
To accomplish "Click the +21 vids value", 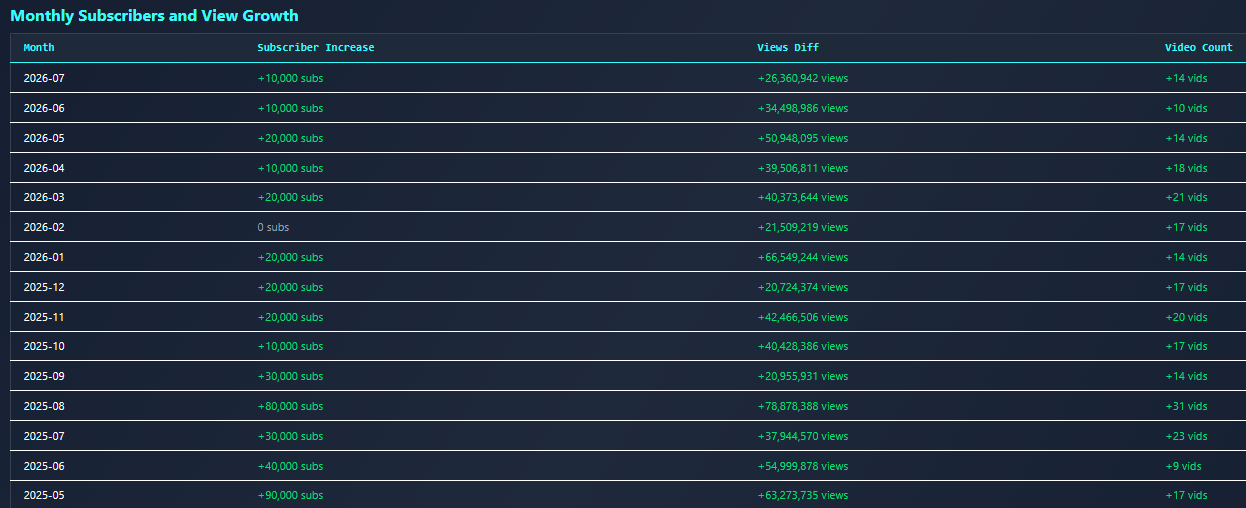I will (1186, 197).
